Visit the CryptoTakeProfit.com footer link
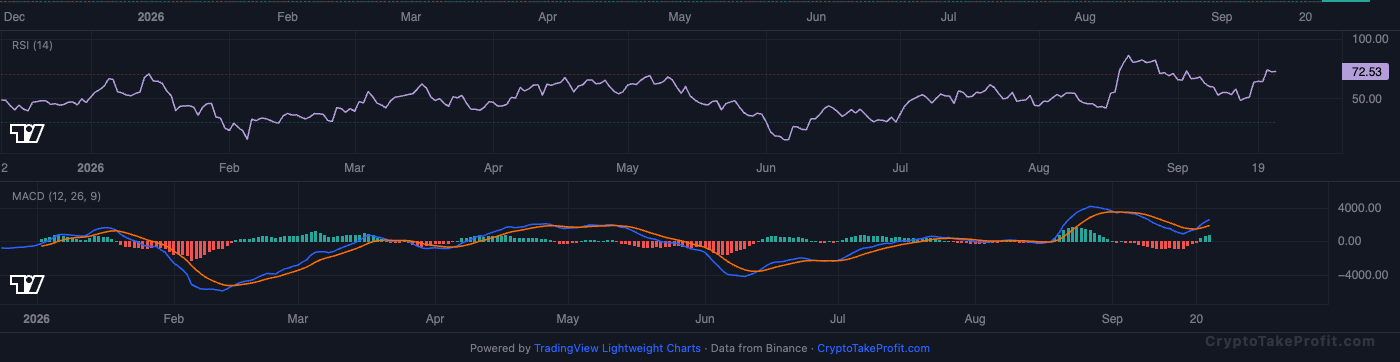The image size is (1400, 362). click(x=873, y=348)
